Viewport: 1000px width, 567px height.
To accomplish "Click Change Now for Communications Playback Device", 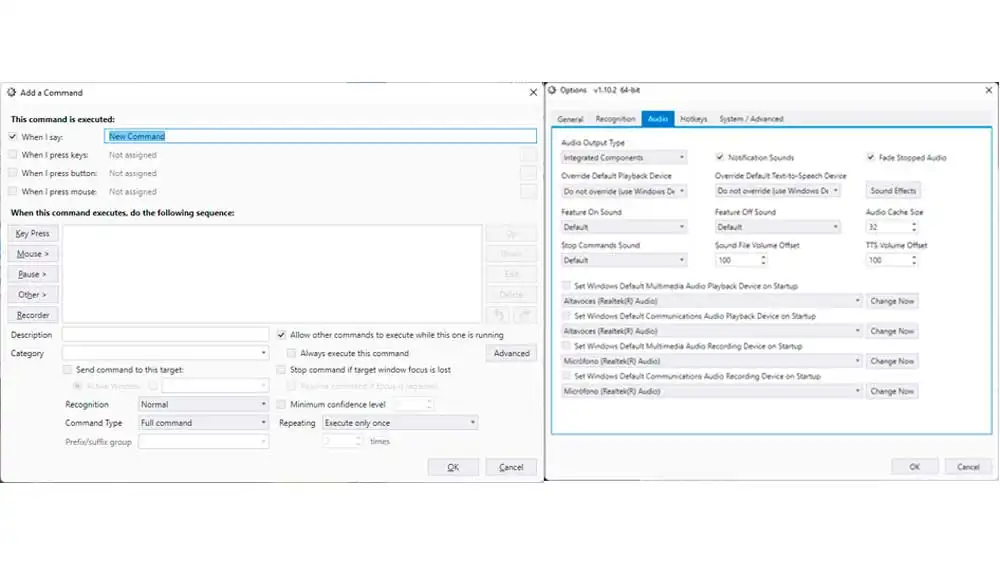I will pos(892,331).
